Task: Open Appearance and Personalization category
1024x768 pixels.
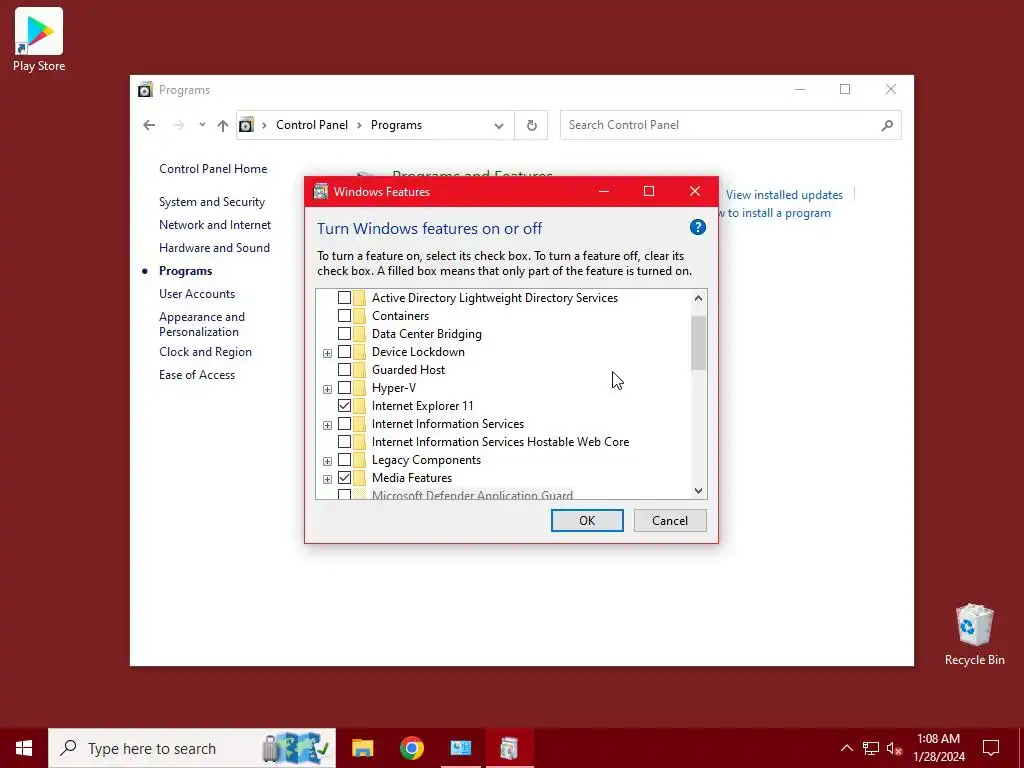Action: (202, 324)
